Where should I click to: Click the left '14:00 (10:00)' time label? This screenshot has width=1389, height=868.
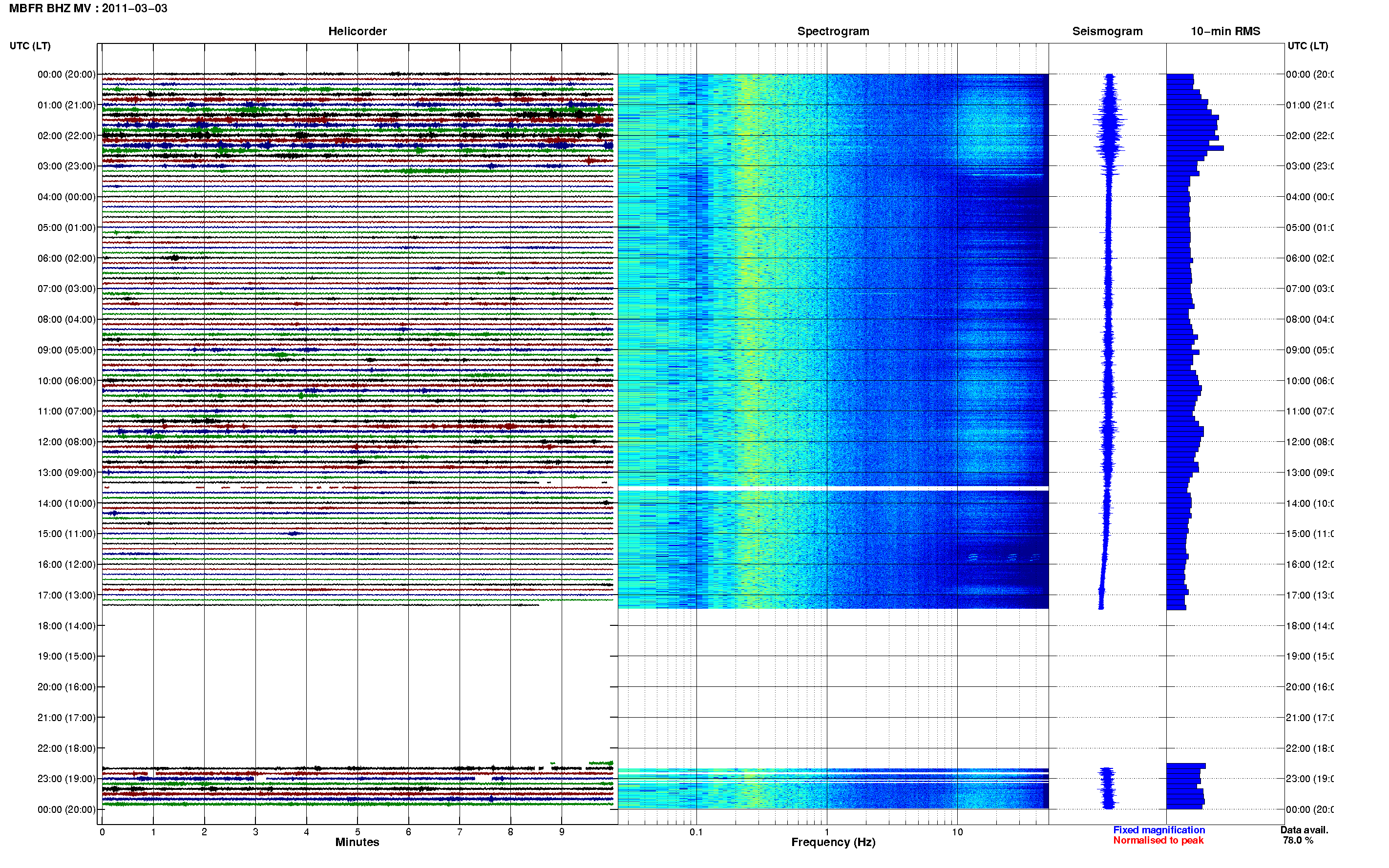coord(66,503)
